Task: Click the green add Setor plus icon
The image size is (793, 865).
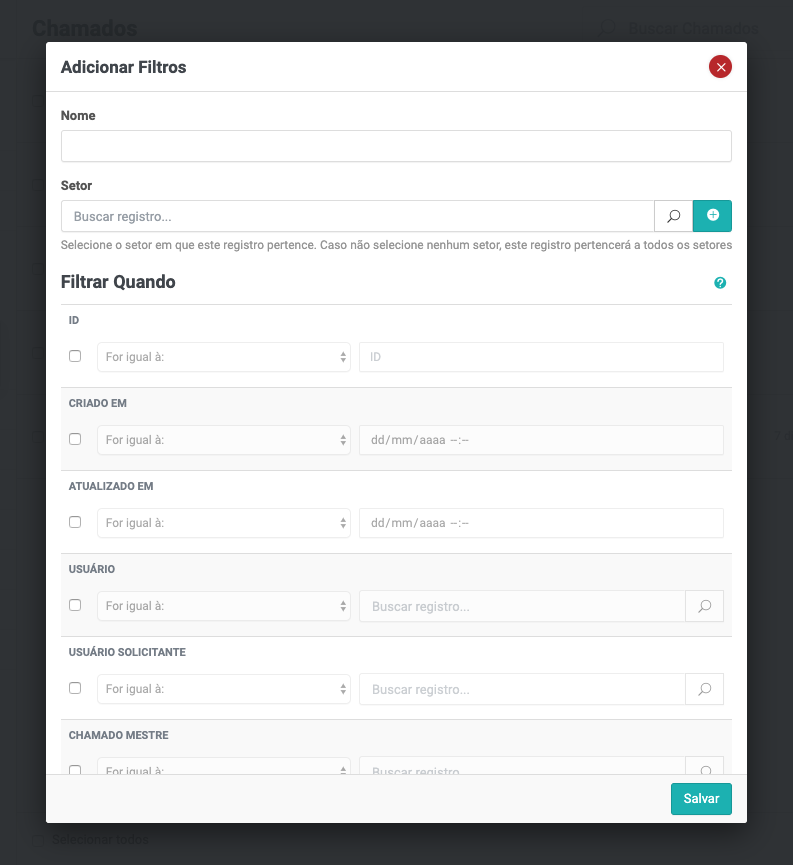Action: (x=712, y=216)
